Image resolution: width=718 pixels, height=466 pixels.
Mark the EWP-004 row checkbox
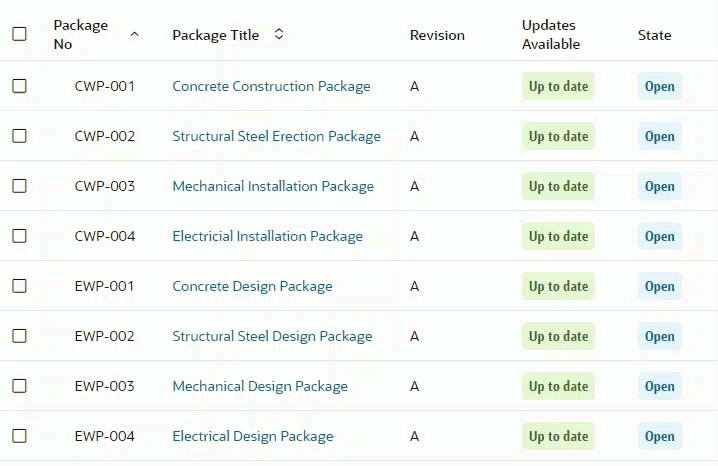tap(19, 436)
